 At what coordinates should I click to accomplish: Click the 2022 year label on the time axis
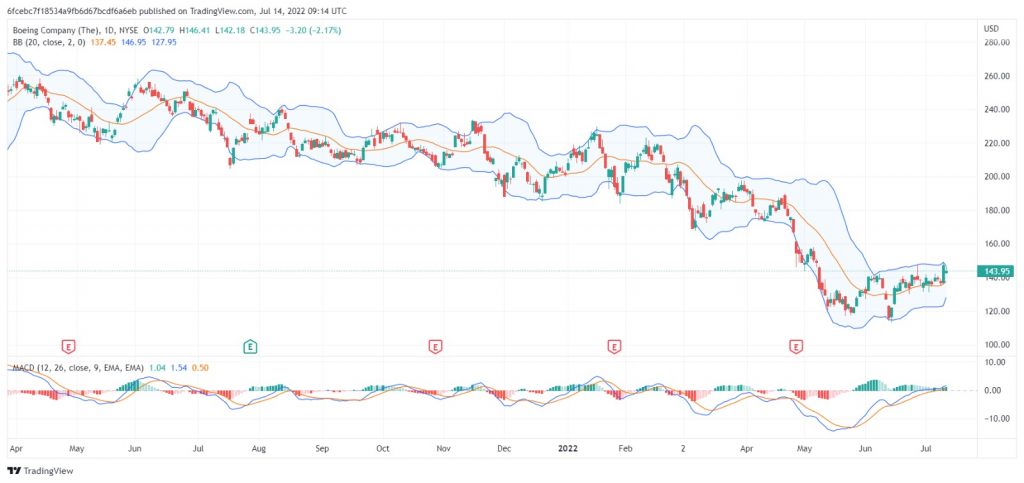pyautogui.click(x=566, y=449)
